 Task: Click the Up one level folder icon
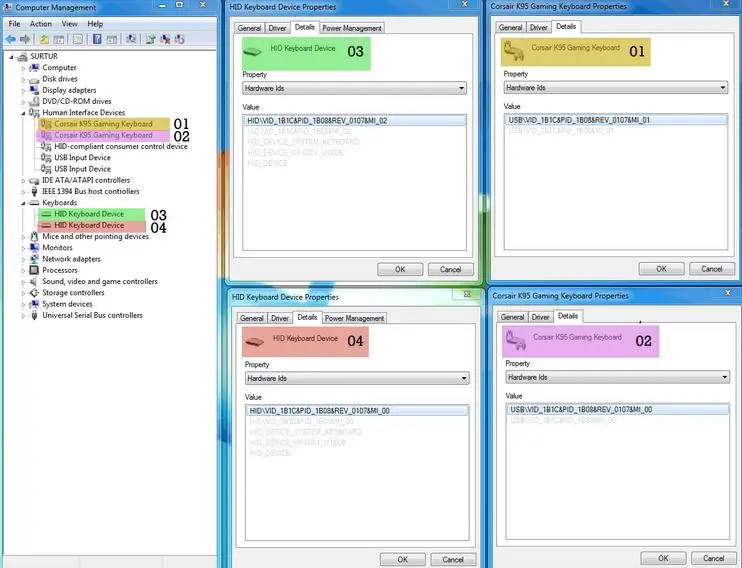click(x=44, y=39)
